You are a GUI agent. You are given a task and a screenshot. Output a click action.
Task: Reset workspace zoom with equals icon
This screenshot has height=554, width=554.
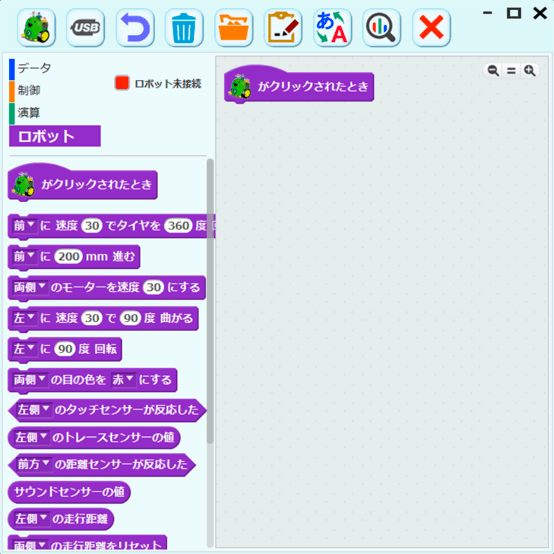click(511, 71)
